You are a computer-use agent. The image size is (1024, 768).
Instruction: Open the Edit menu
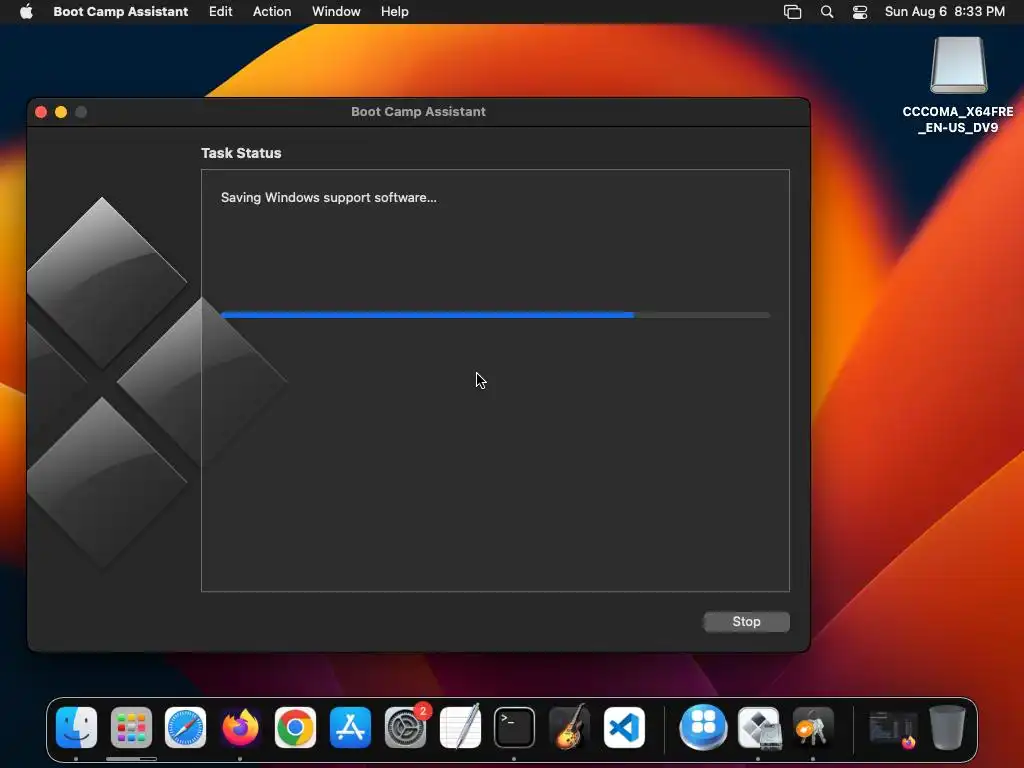pos(220,12)
